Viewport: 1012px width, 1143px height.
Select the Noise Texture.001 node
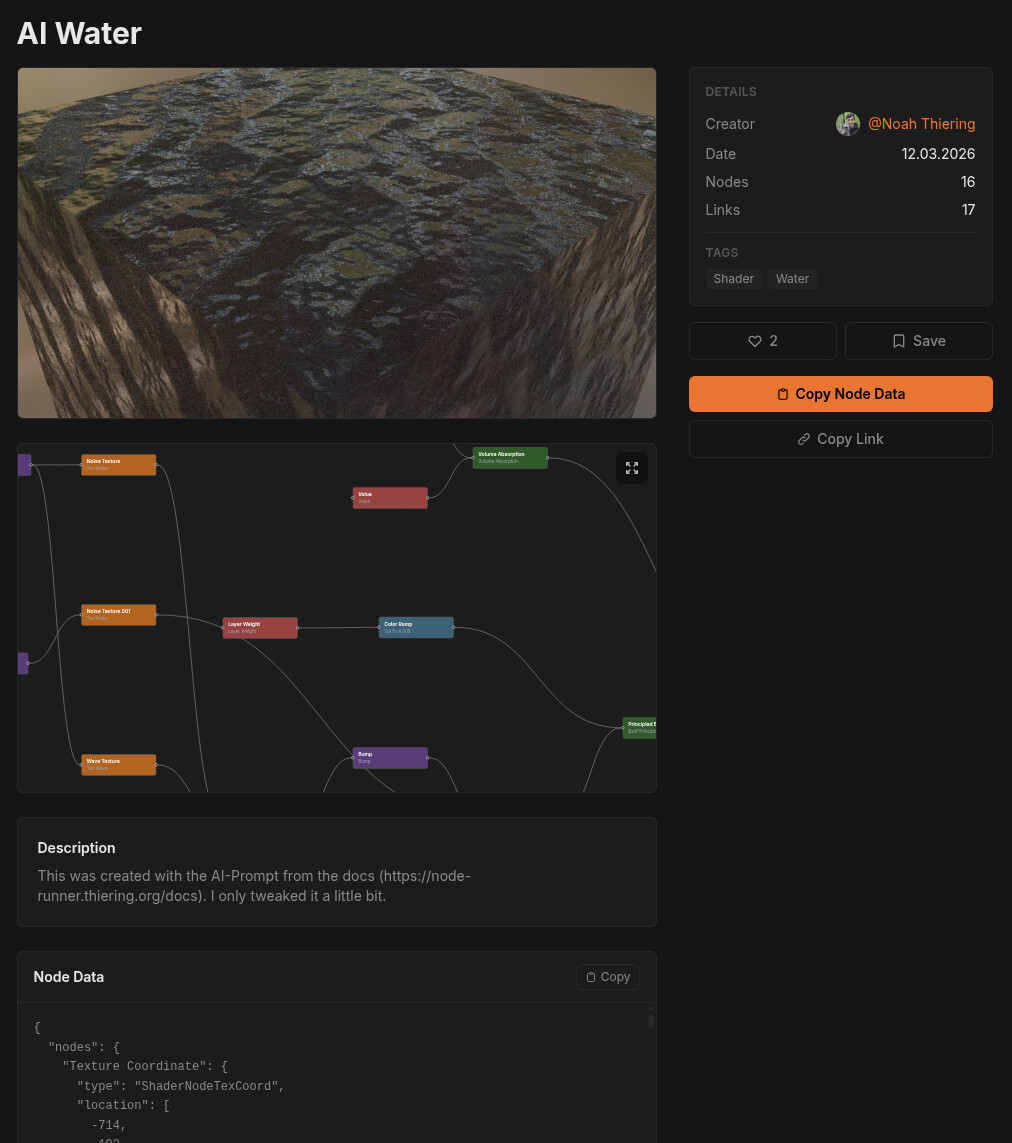click(x=119, y=615)
